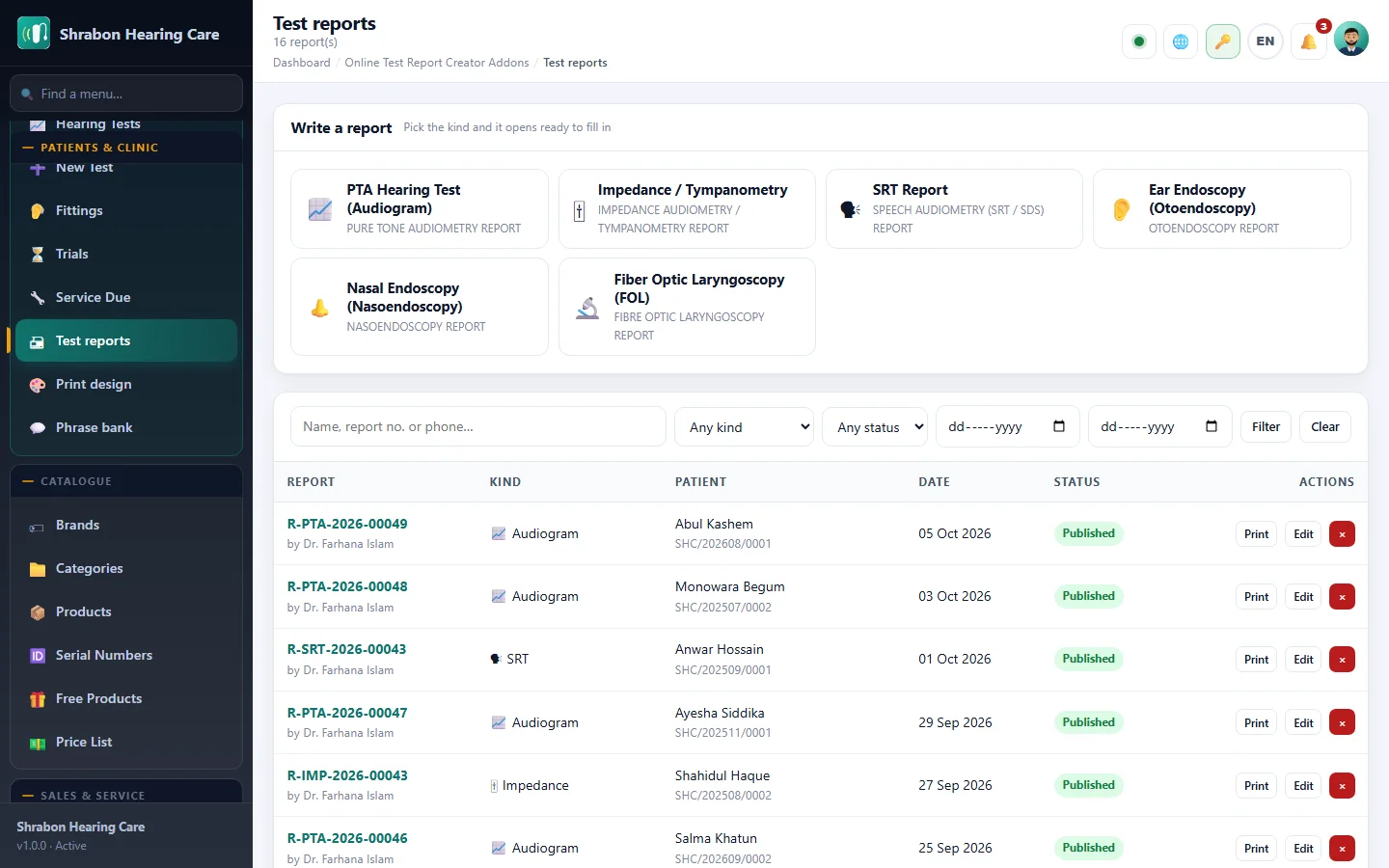The height and width of the screenshot is (868, 1389).
Task: Open the globe icon in the header
Action: (1181, 41)
